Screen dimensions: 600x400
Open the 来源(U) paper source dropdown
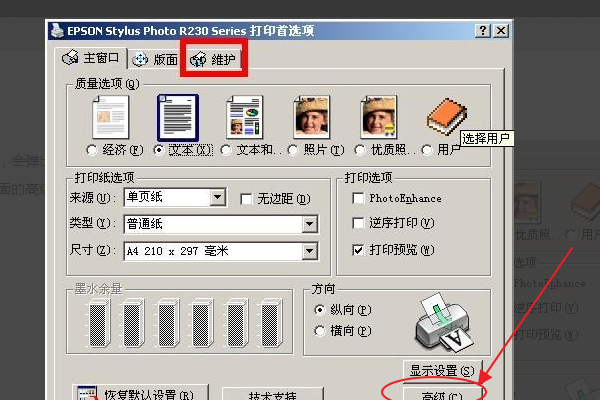[x=218, y=198]
